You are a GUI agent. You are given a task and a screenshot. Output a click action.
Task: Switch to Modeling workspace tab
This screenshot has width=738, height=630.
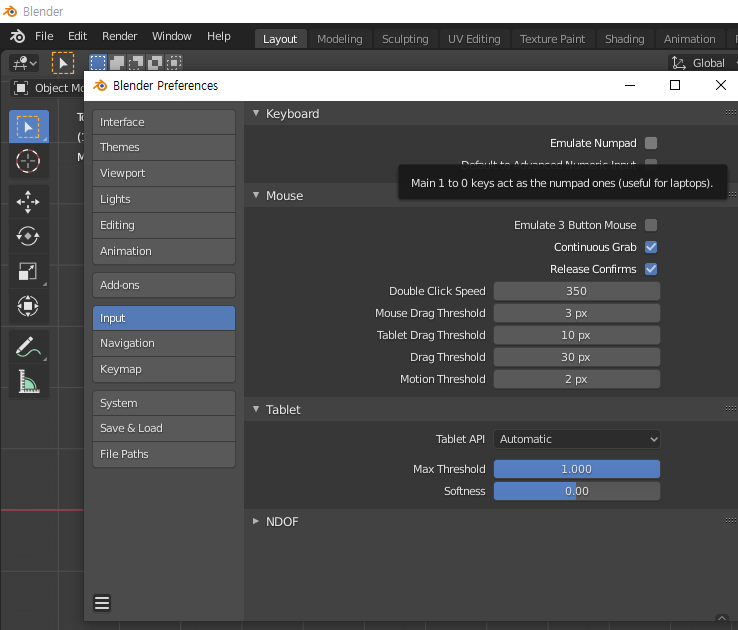340,39
